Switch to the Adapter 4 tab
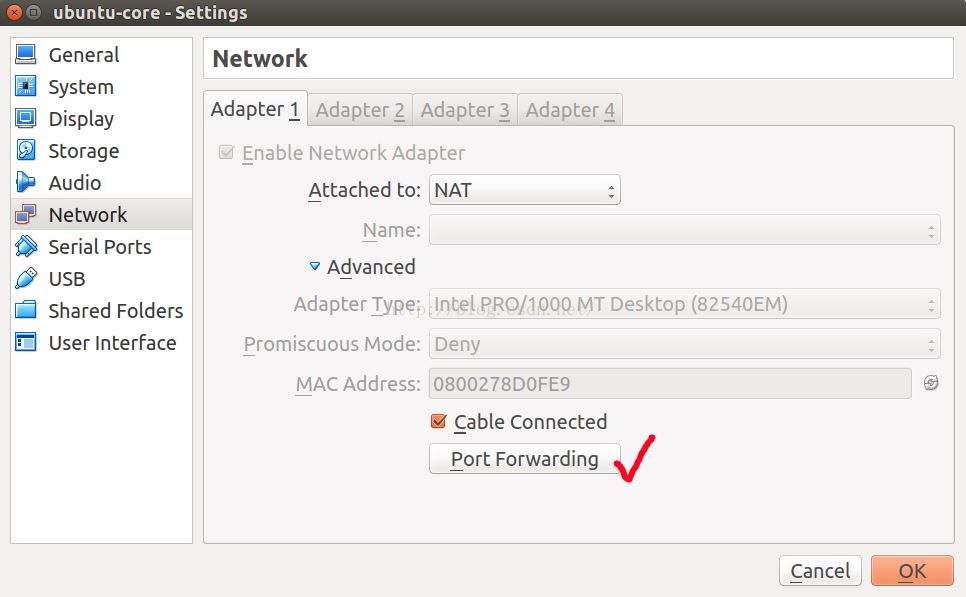 tap(570, 110)
